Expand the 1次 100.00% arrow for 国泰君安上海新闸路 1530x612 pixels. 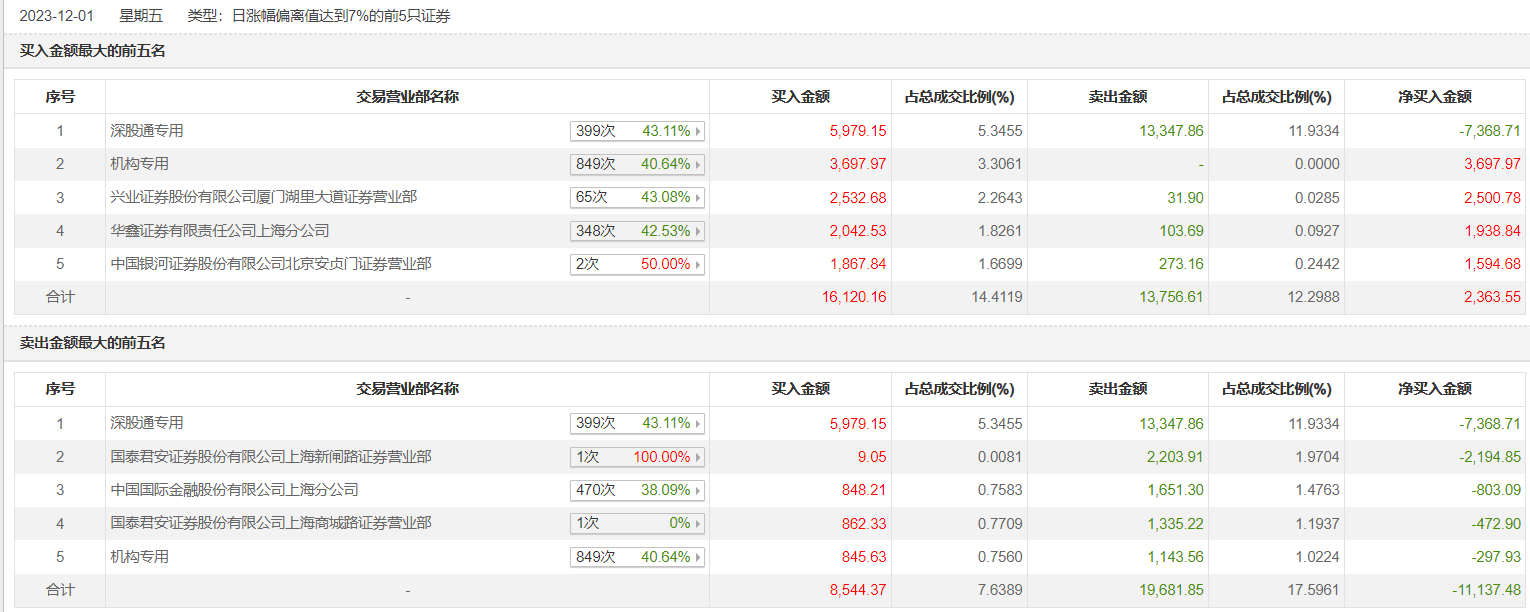click(697, 457)
